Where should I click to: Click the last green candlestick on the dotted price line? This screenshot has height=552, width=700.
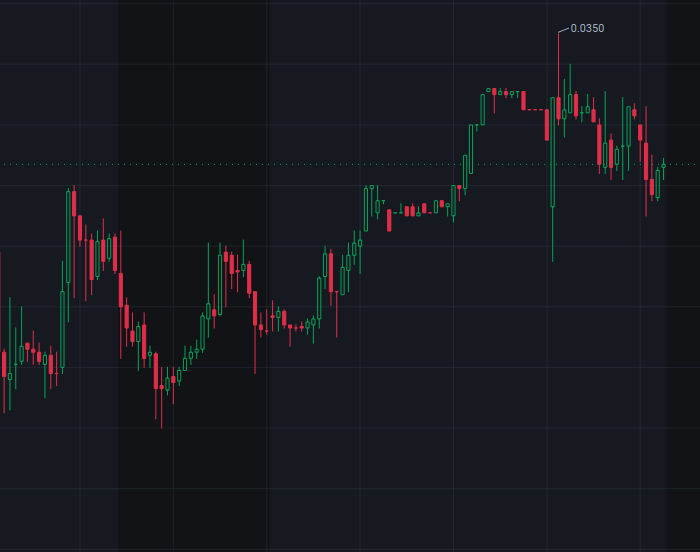click(x=663, y=168)
